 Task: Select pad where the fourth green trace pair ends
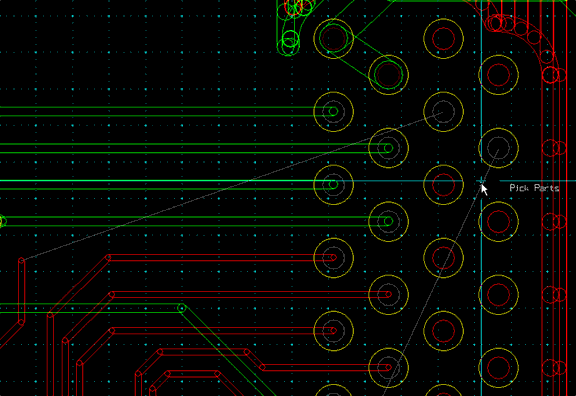point(389,221)
